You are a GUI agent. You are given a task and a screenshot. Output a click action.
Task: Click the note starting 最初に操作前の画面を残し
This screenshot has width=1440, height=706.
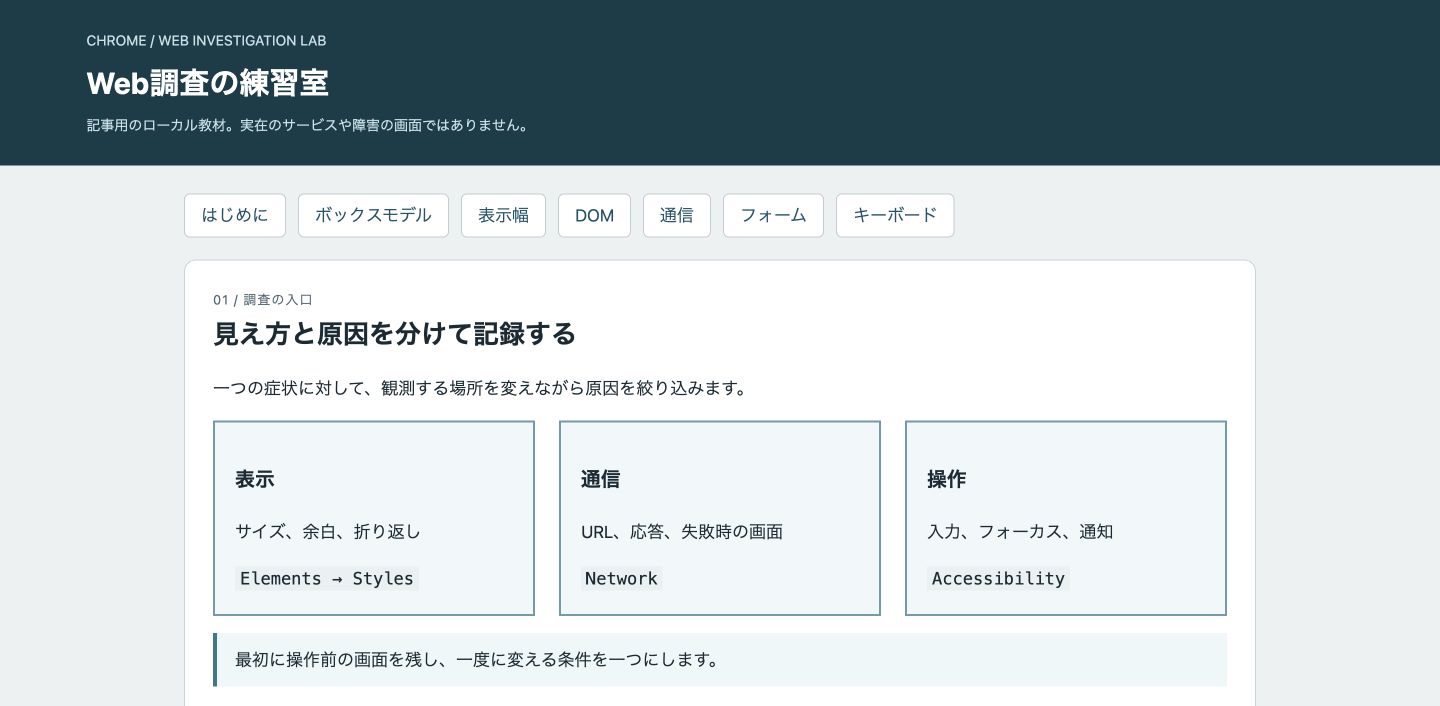tap(720, 660)
